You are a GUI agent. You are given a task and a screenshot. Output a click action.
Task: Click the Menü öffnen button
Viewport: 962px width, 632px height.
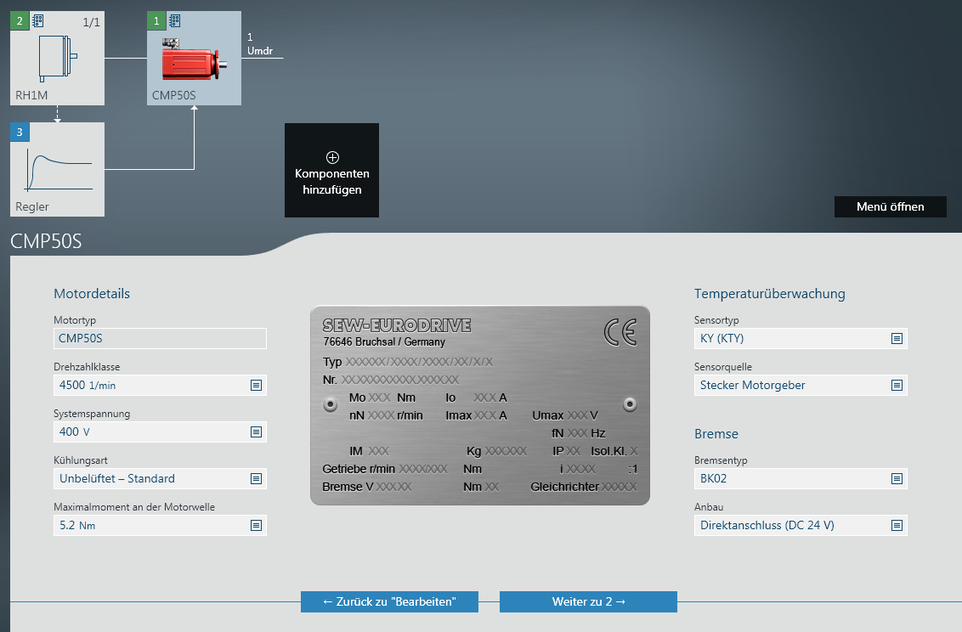pos(891,207)
